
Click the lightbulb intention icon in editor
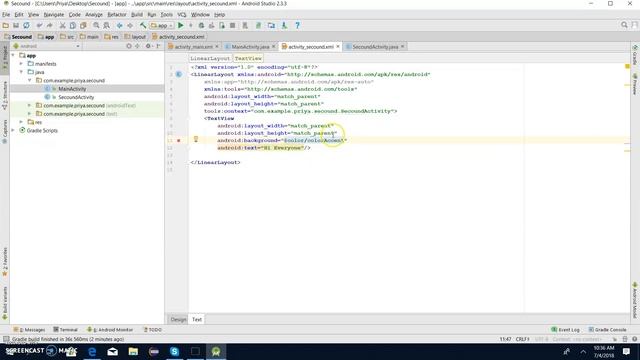click(x=196, y=139)
